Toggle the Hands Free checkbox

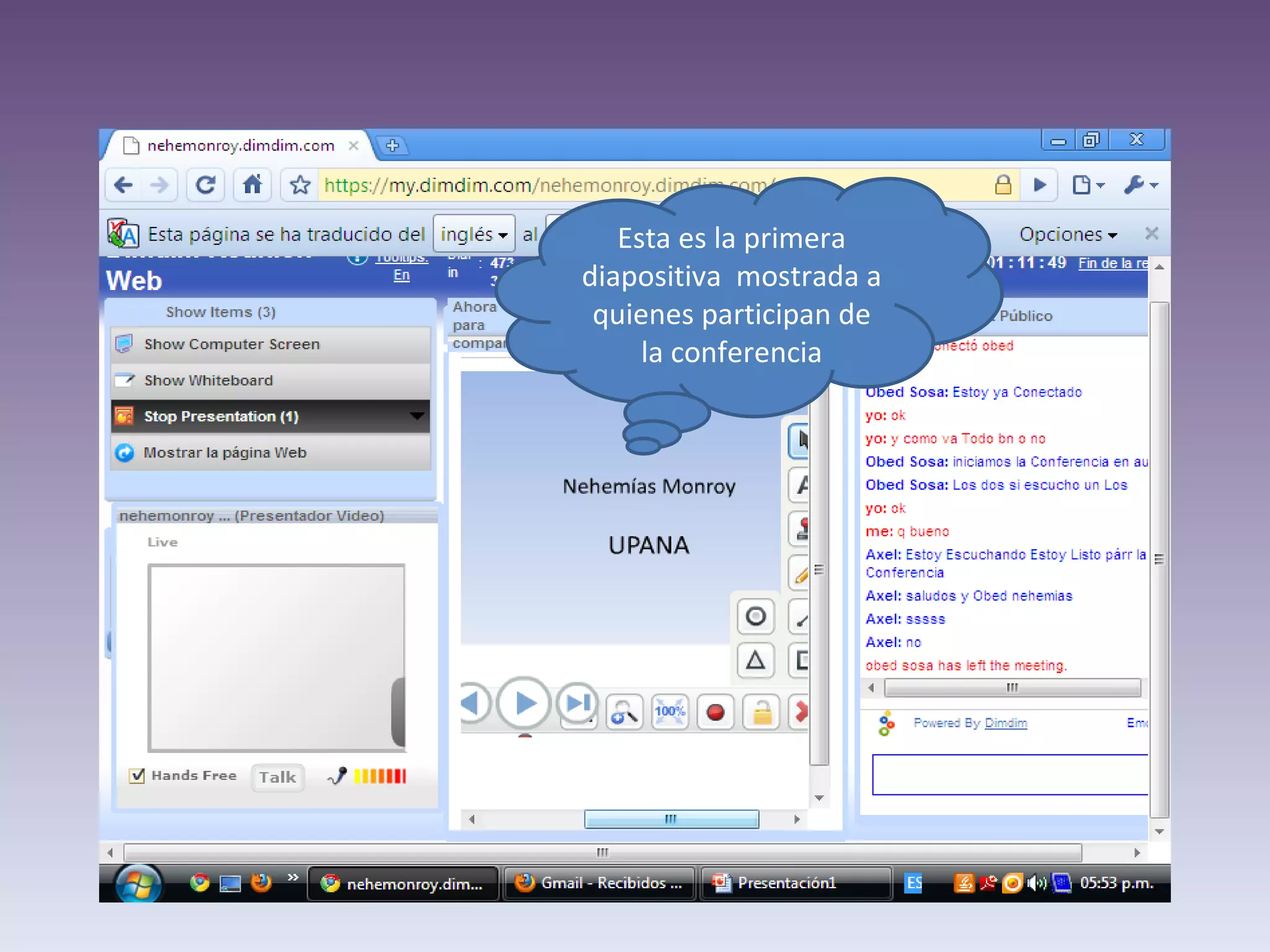(x=137, y=776)
